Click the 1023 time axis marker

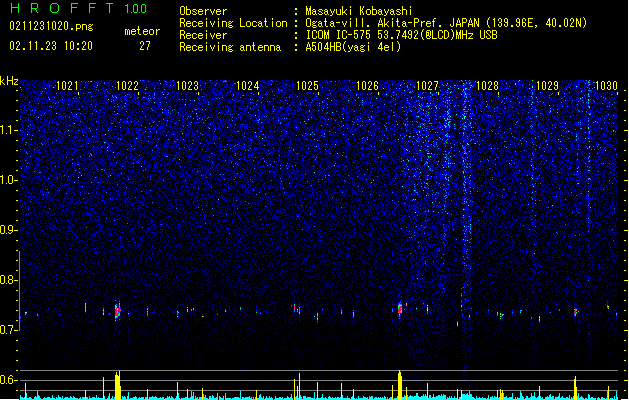[187, 86]
